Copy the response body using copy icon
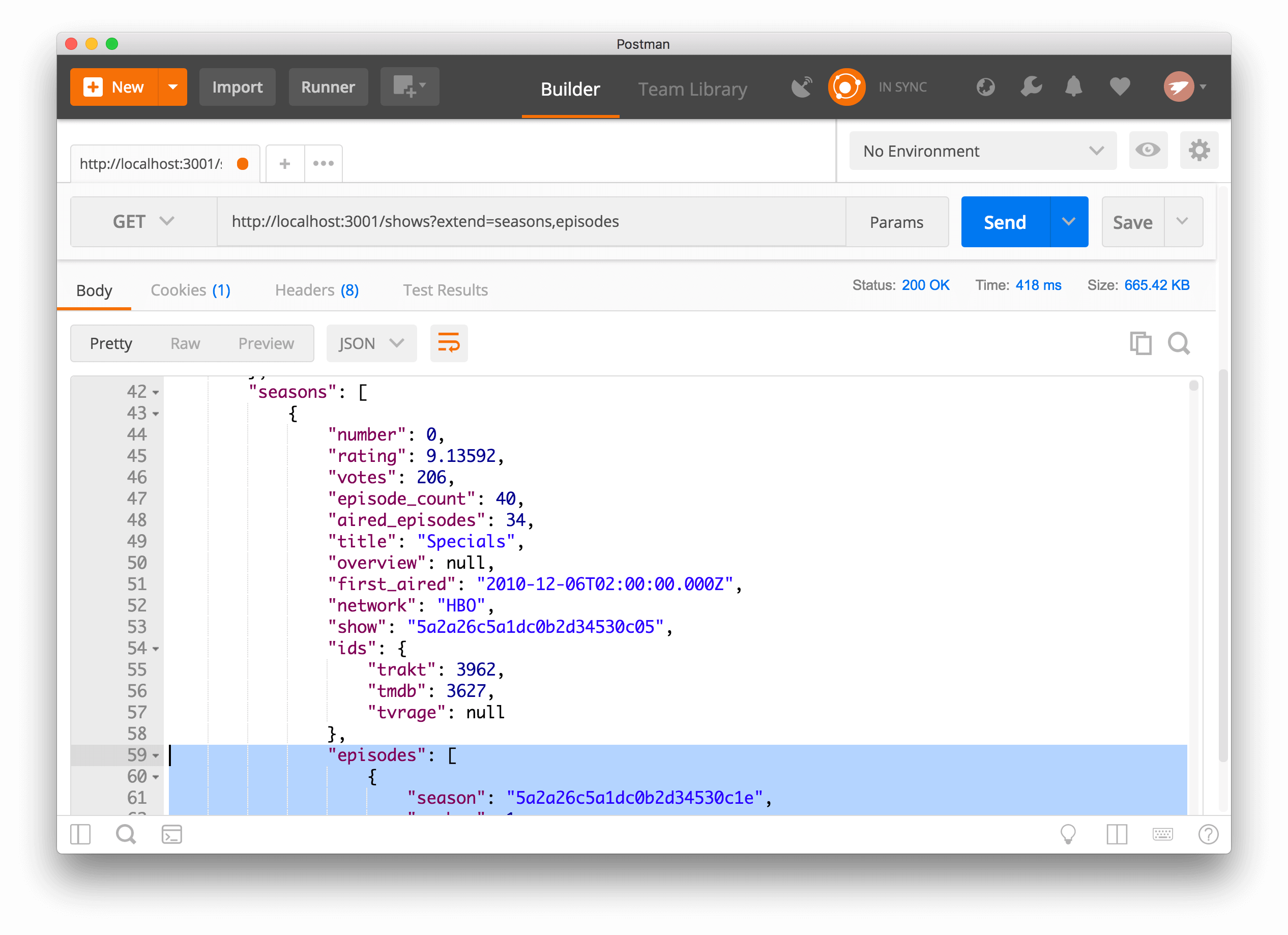 pyautogui.click(x=1140, y=343)
